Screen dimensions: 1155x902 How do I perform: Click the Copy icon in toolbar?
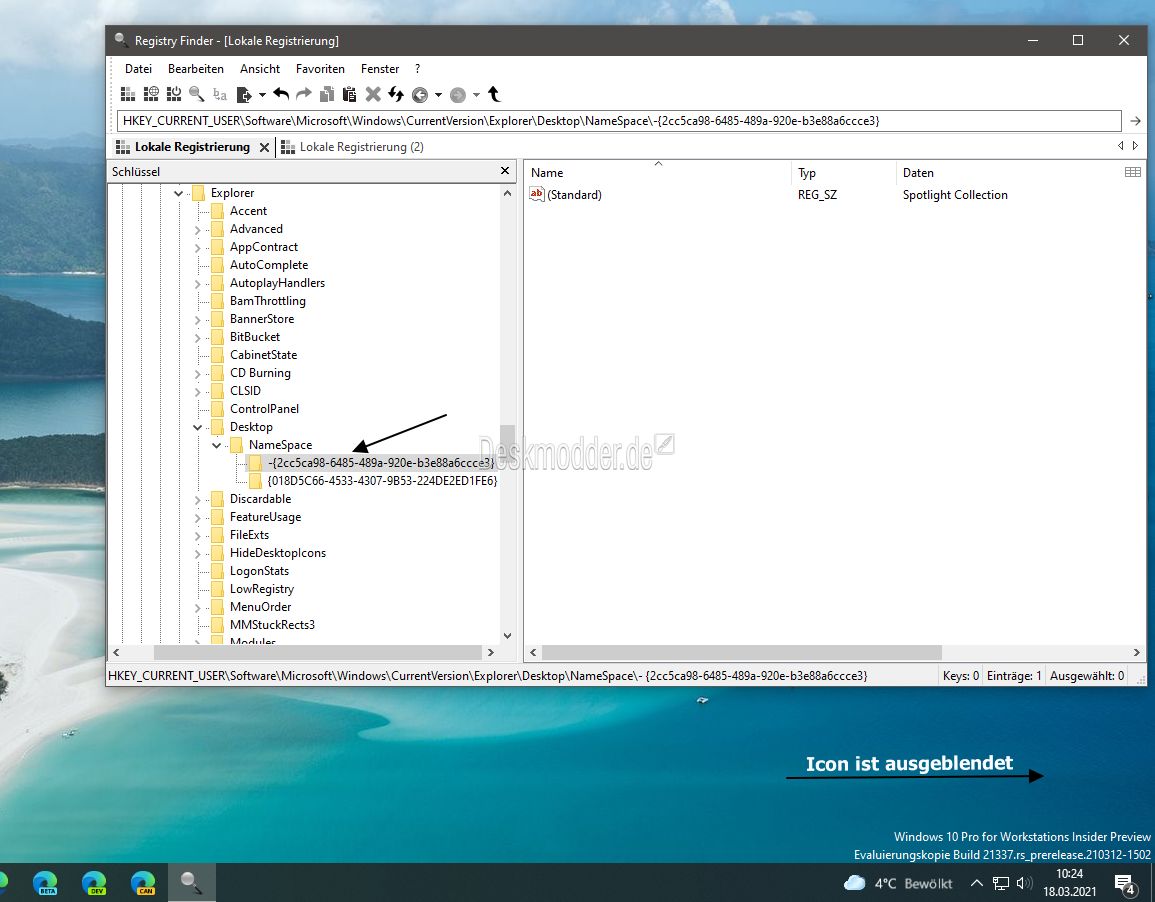pyautogui.click(x=327, y=94)
